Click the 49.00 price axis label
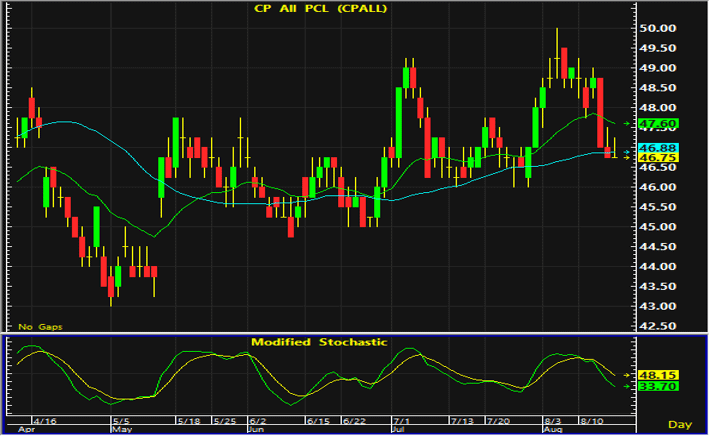This screenshot has height=436, width=710. 657,68
